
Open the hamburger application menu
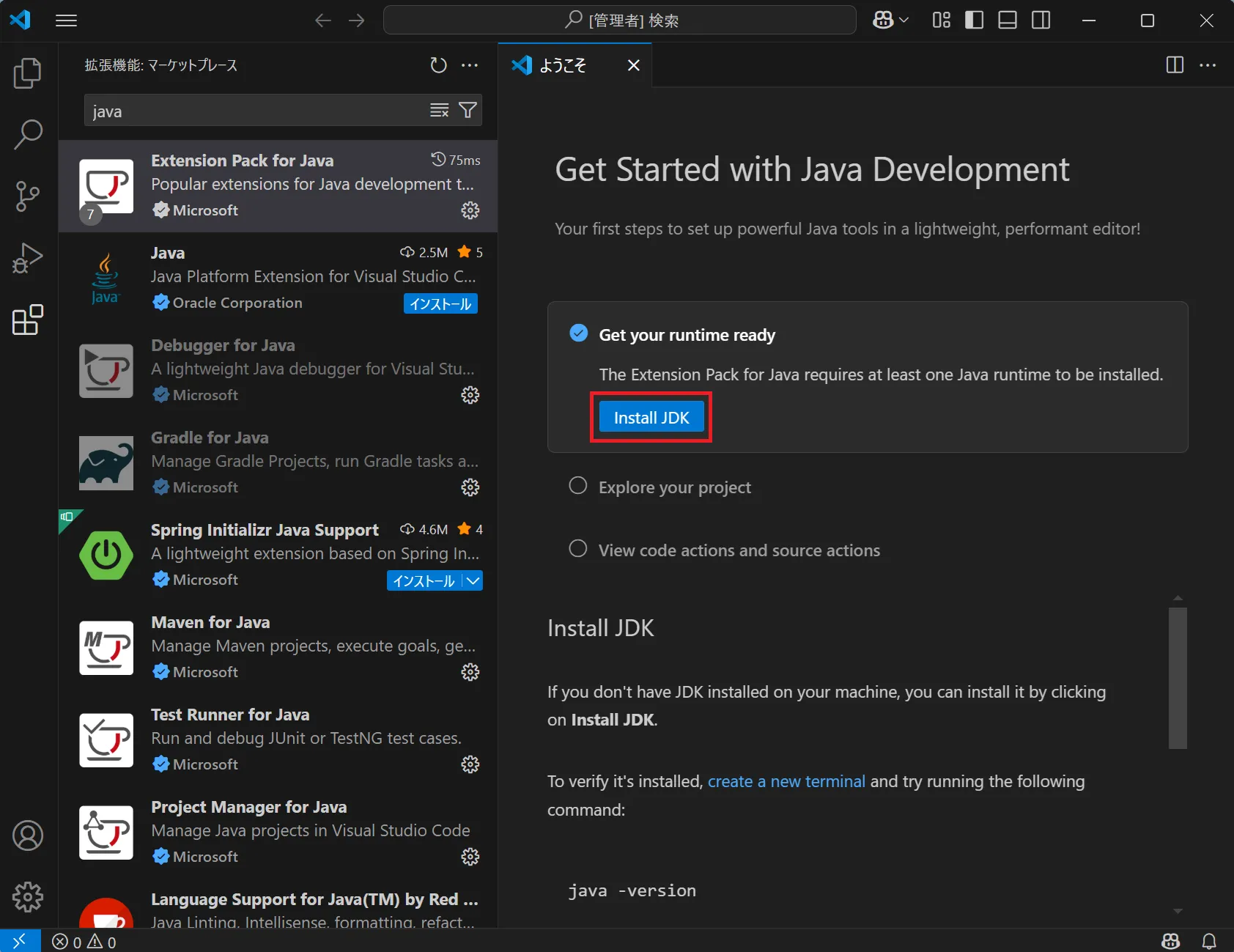(x=66, y=21)
